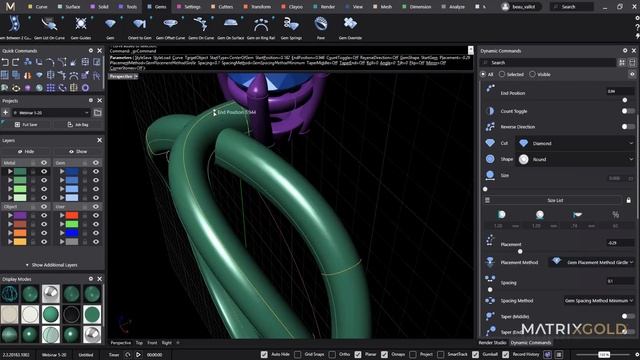Click the Gem tool in the ribbon

coord(110,28)
